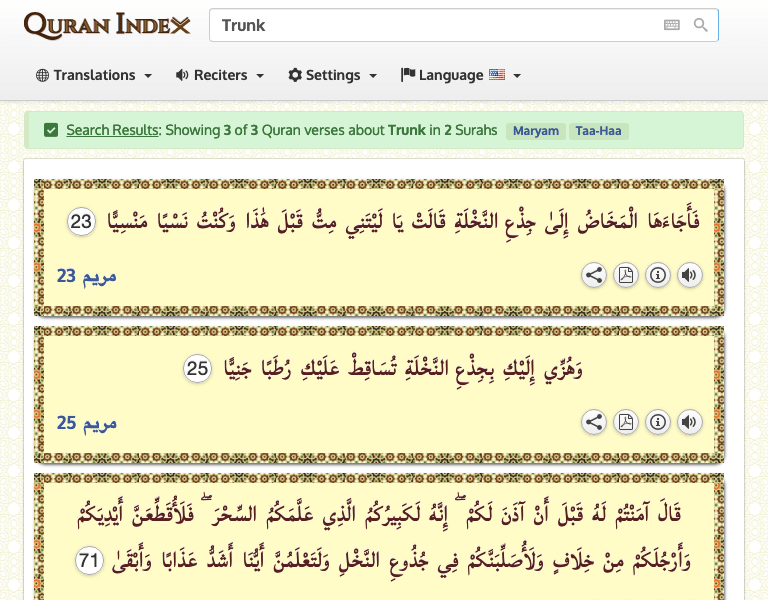
Task: Change site Language from the menu
Action: (x=460, y=75)
